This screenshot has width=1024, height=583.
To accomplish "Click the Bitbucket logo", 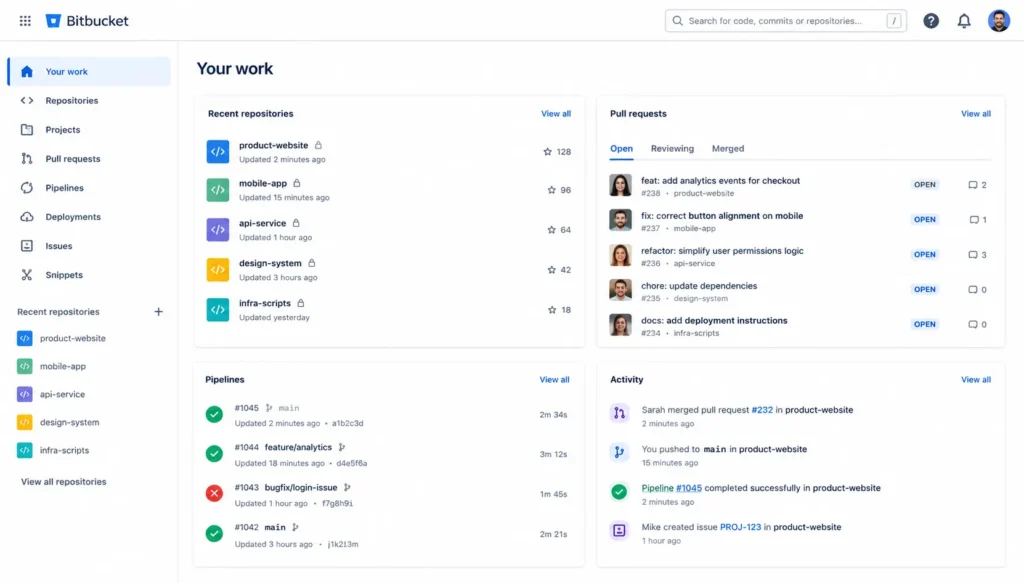I will point(87,21).
